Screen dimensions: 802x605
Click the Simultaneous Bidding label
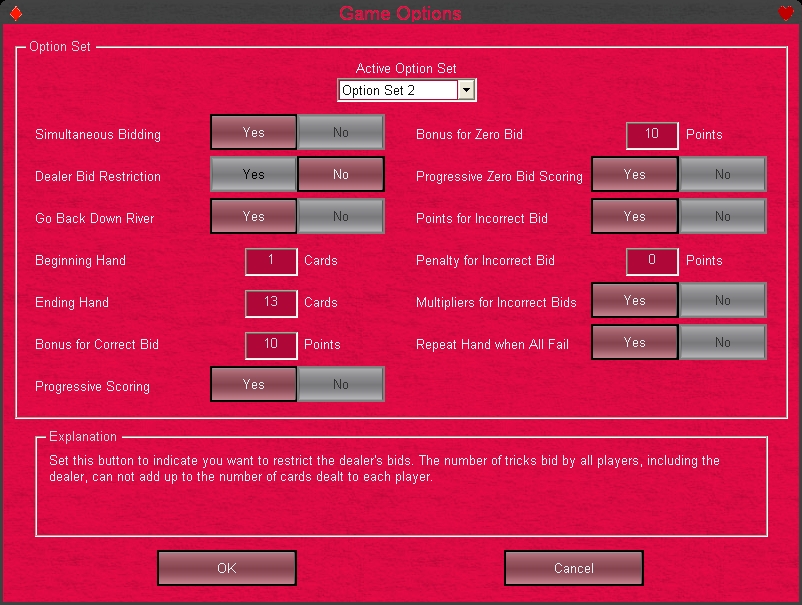[x=98, y=135]
